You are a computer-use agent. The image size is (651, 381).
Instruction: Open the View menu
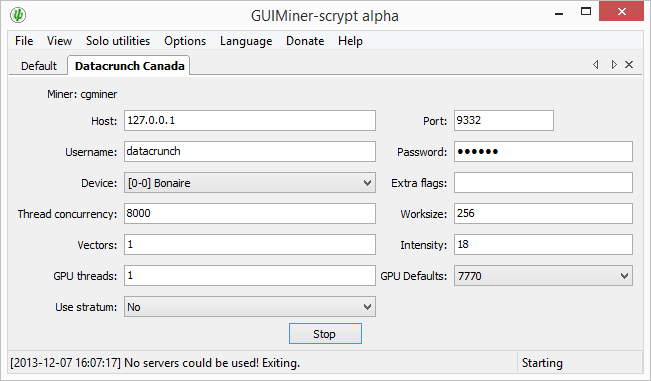[x=59, y=41]
